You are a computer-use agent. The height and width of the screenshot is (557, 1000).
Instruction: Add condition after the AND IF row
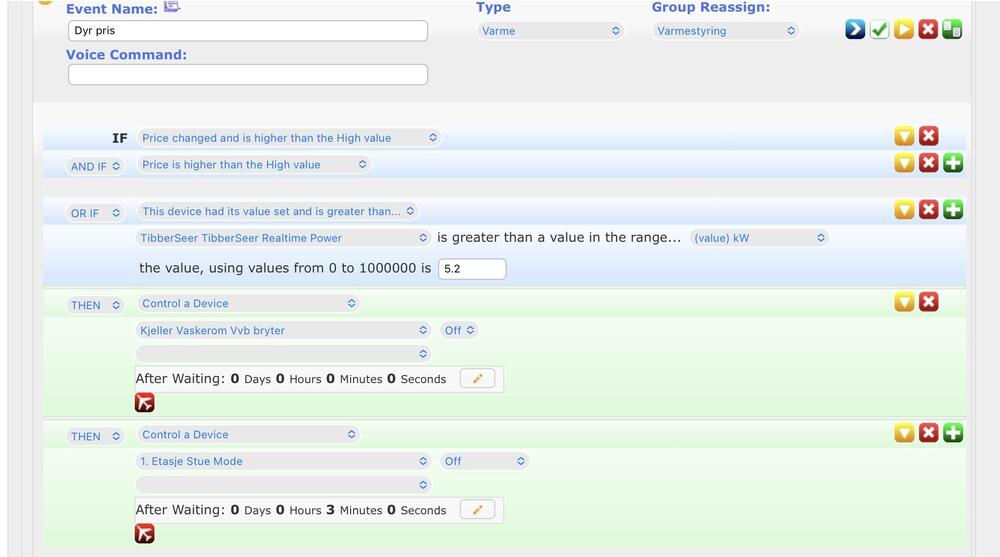[x=953, y=163]
